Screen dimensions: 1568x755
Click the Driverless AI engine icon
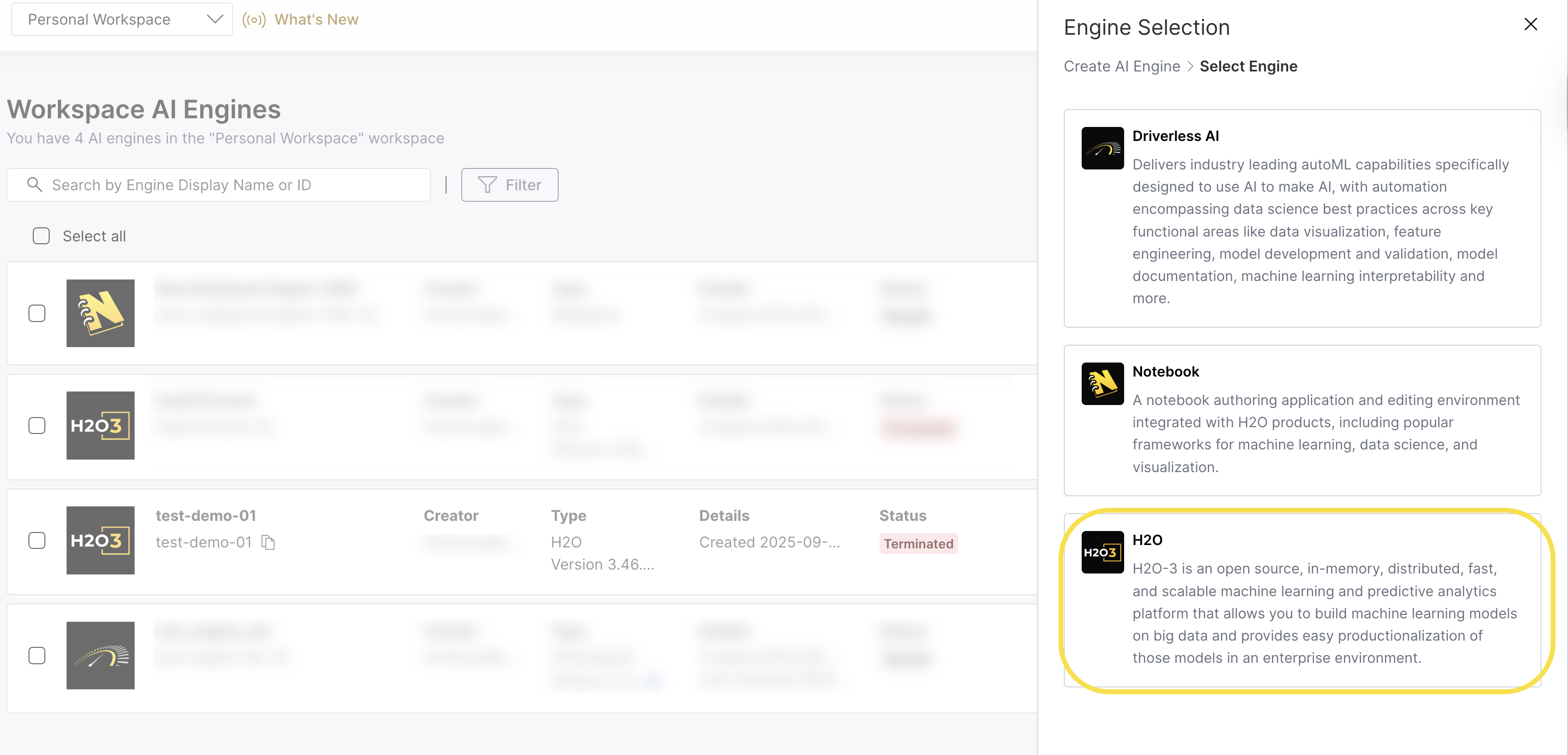click(1102, 148)
